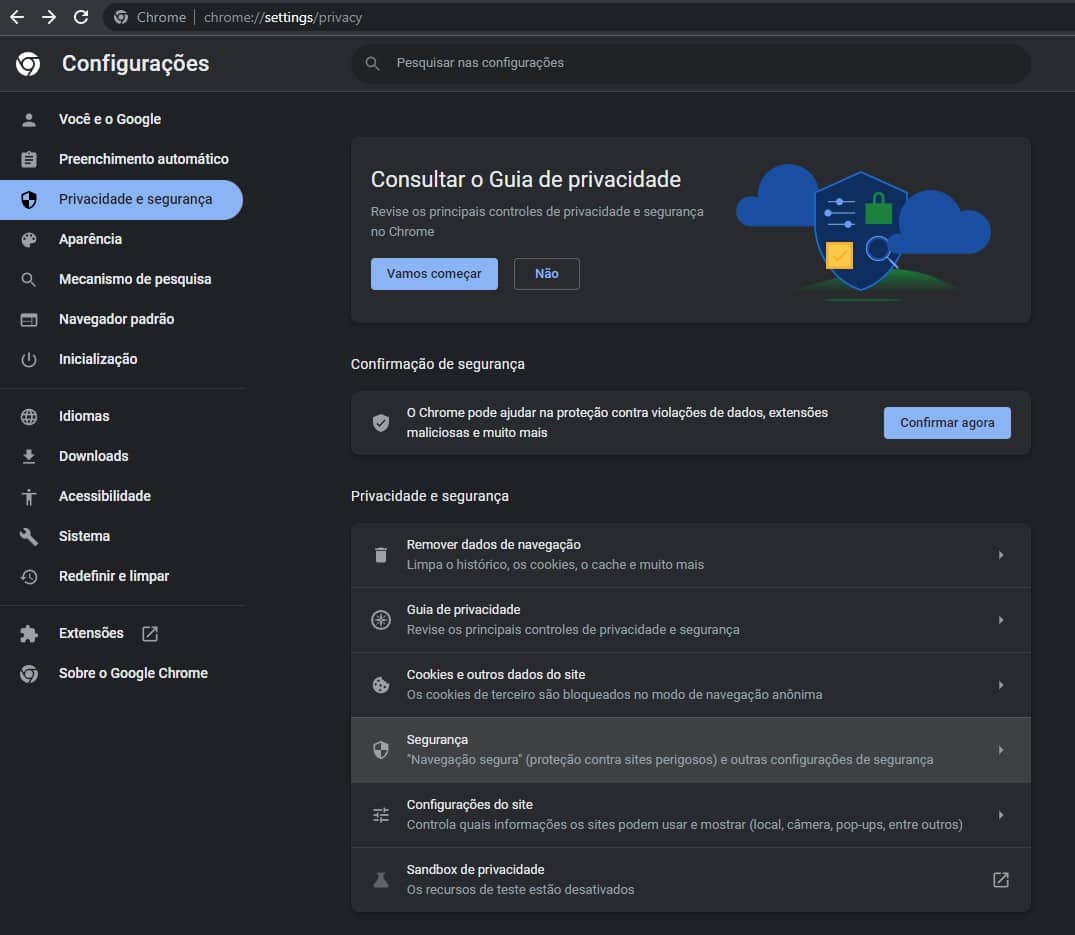
Task: Click the trash icon beside Remover dados de navegação
Action: pyautogui.click(x=380, y=555)
